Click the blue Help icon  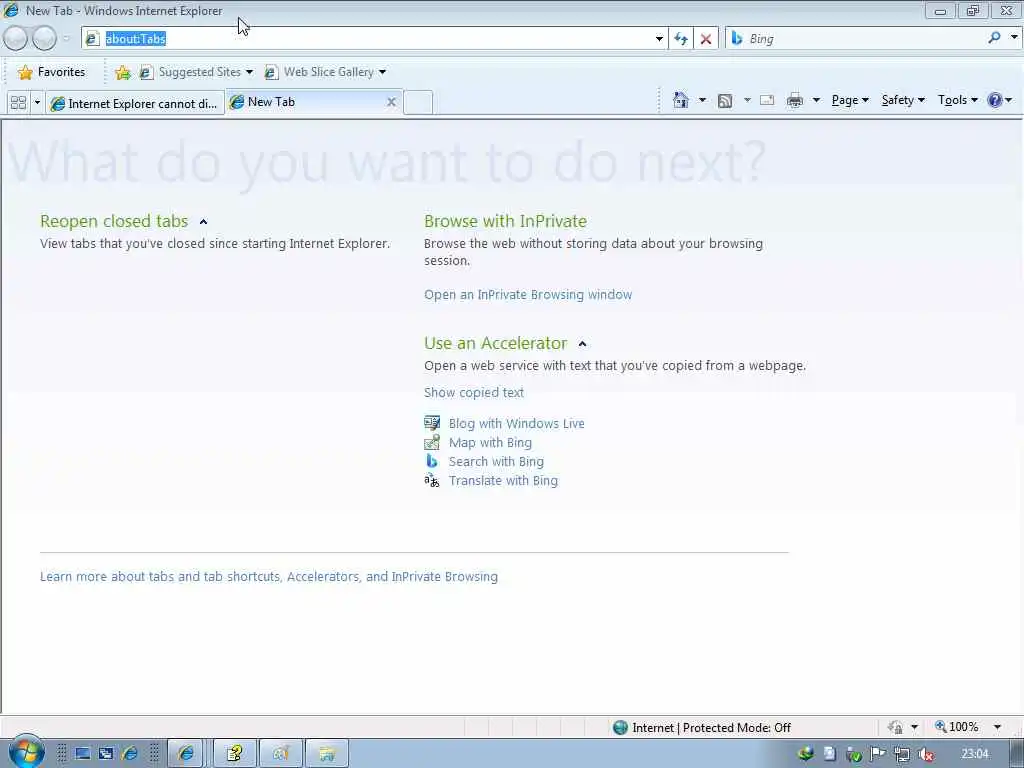994,100
